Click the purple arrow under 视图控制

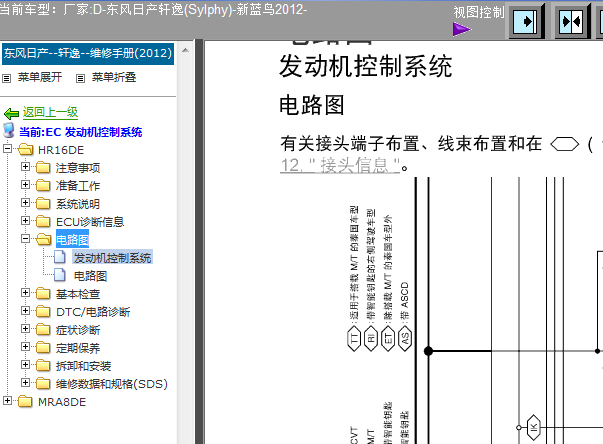click(462, 29)
